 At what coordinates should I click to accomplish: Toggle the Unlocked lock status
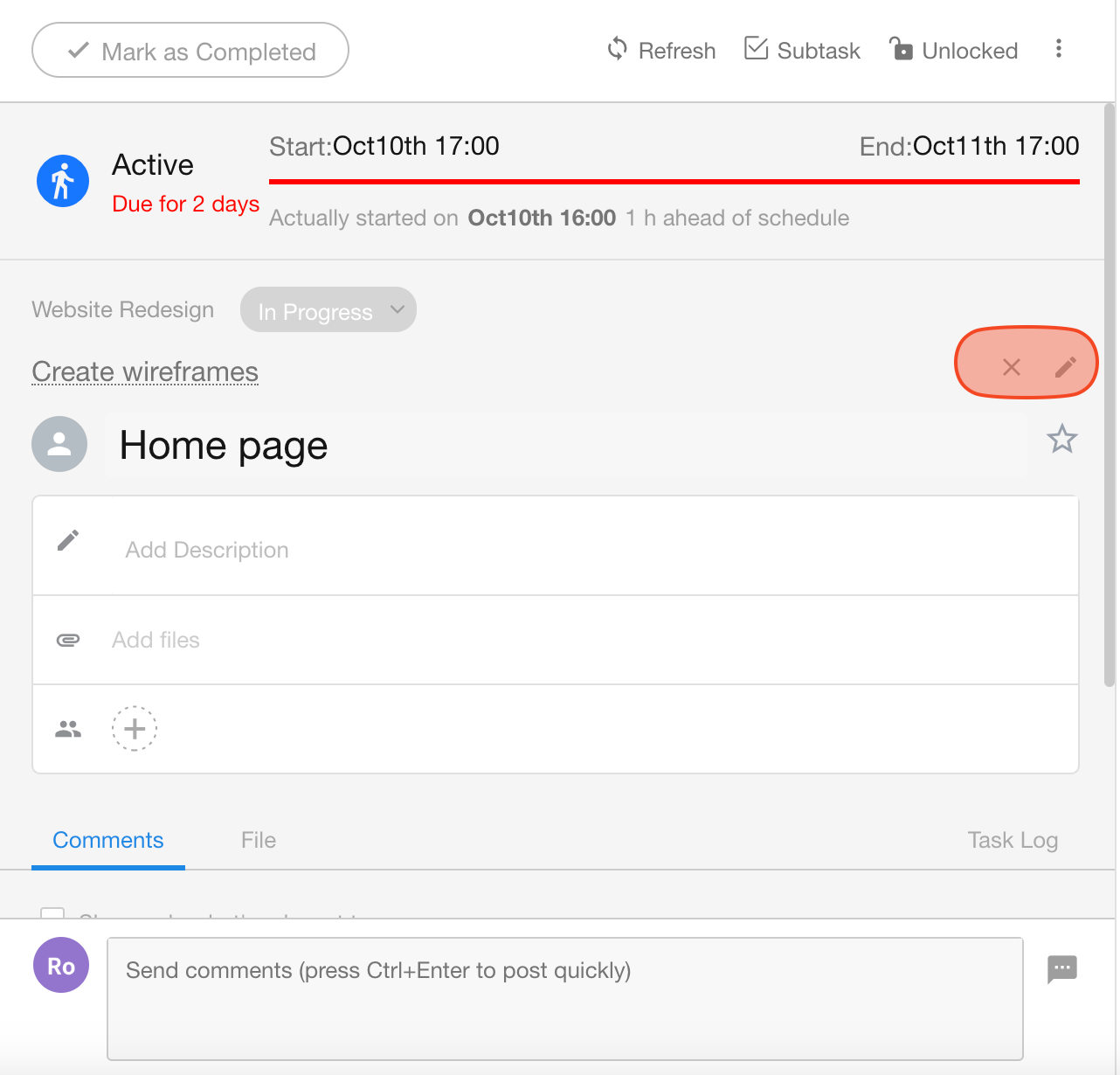(x=953, y=50)
